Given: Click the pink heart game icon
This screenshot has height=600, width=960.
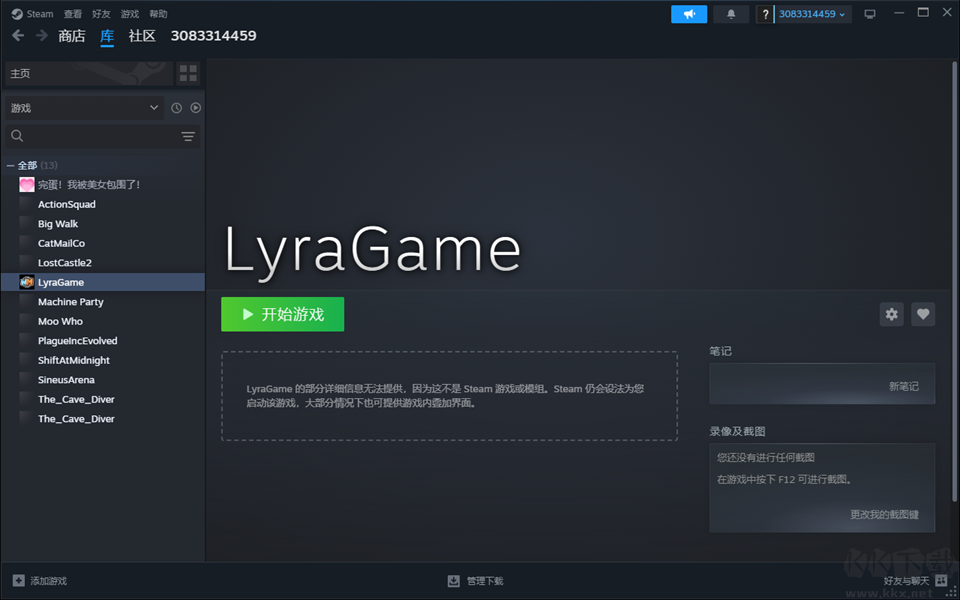Looking at the screenshot, I should click(26, 184).
